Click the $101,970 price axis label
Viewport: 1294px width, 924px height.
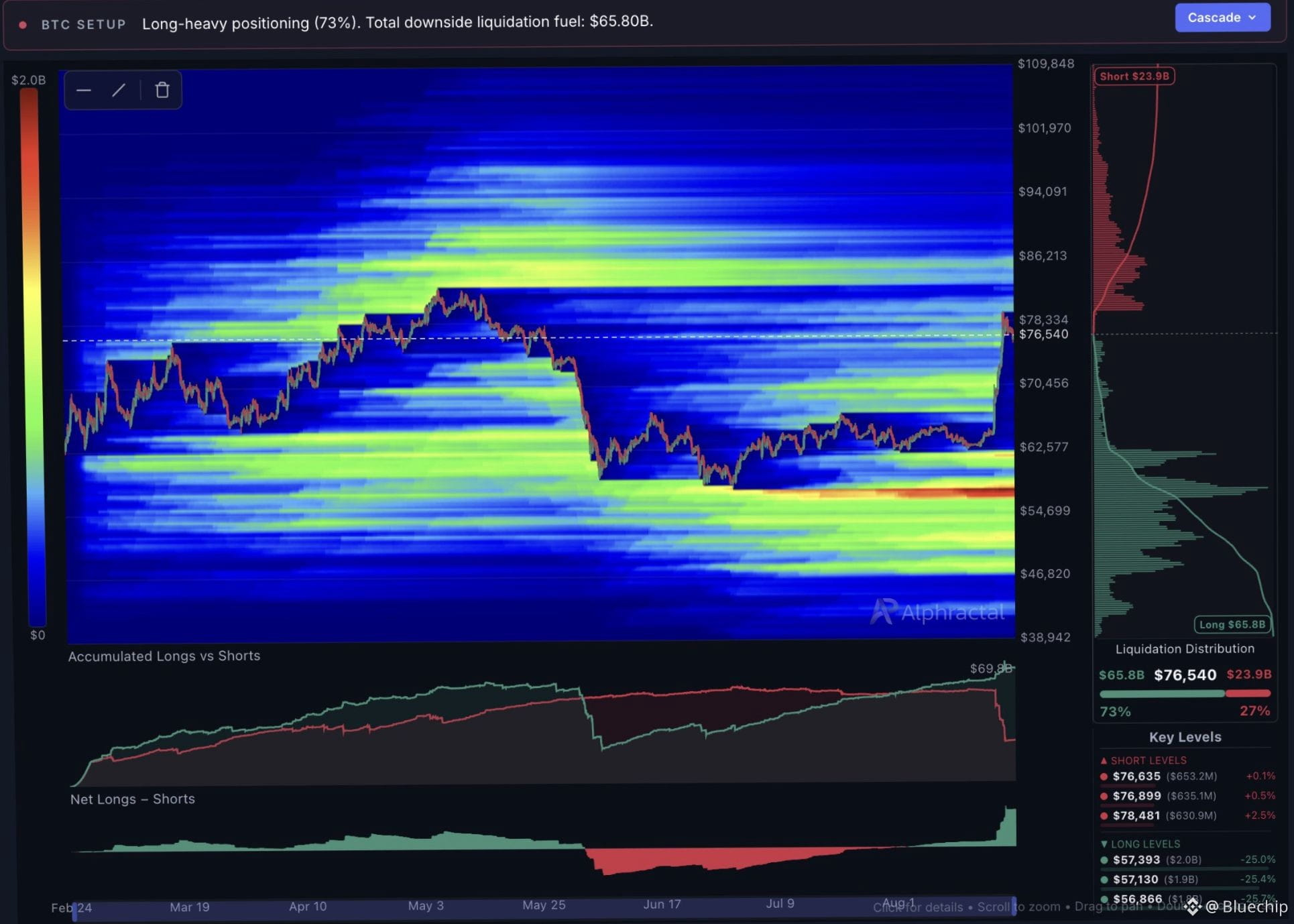[x=1045, y=127]
